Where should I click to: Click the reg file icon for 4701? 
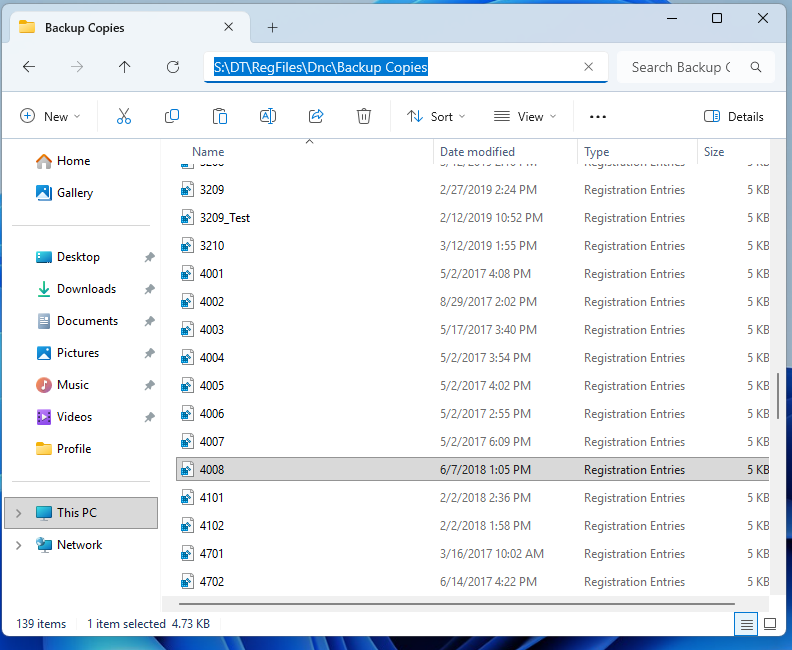(187, 554)
